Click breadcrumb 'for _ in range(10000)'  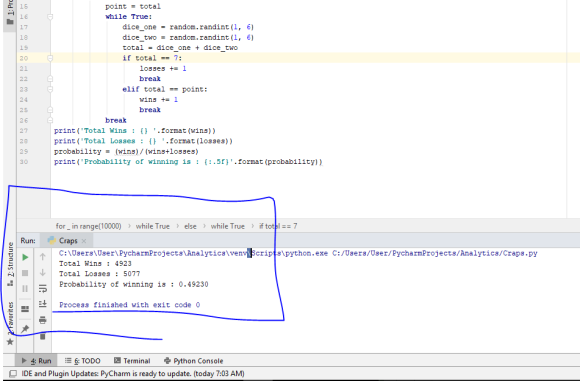click(x=88, y=226)
